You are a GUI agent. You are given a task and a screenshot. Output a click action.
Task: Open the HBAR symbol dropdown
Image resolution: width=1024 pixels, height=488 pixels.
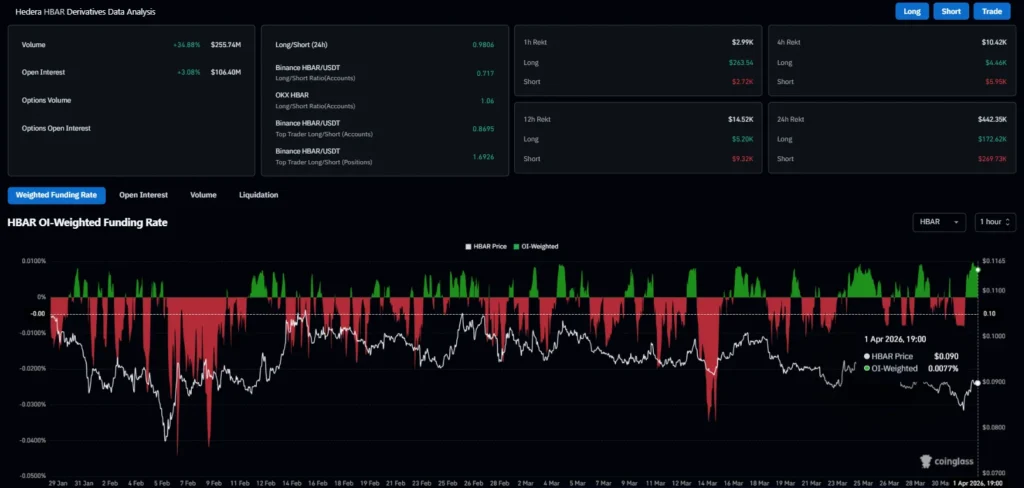(x=939, y=222)
